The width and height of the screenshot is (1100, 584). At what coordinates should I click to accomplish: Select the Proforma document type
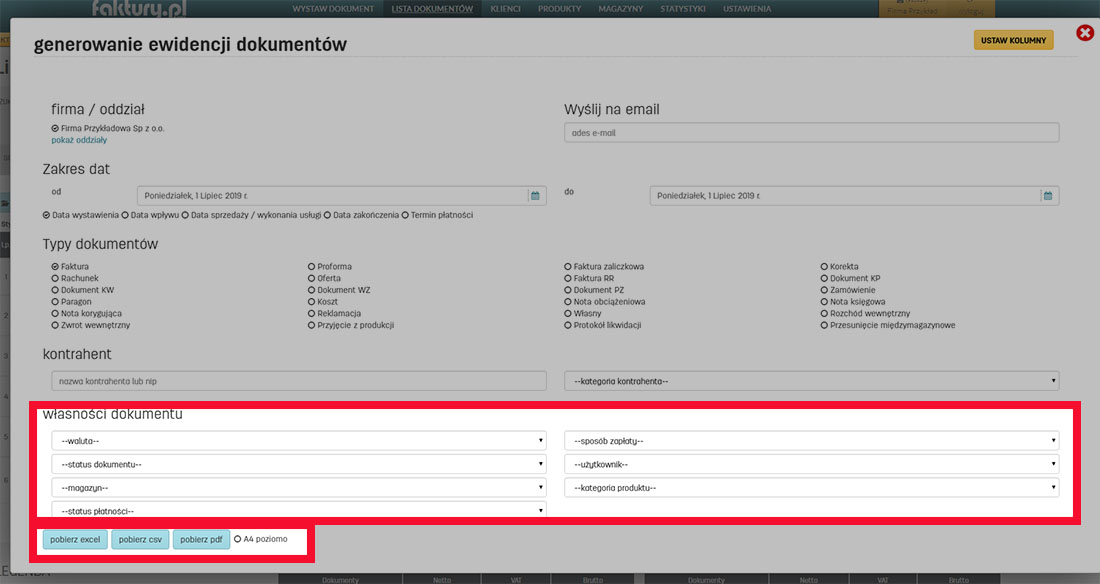pyautogui.click(x=312, y=267)
